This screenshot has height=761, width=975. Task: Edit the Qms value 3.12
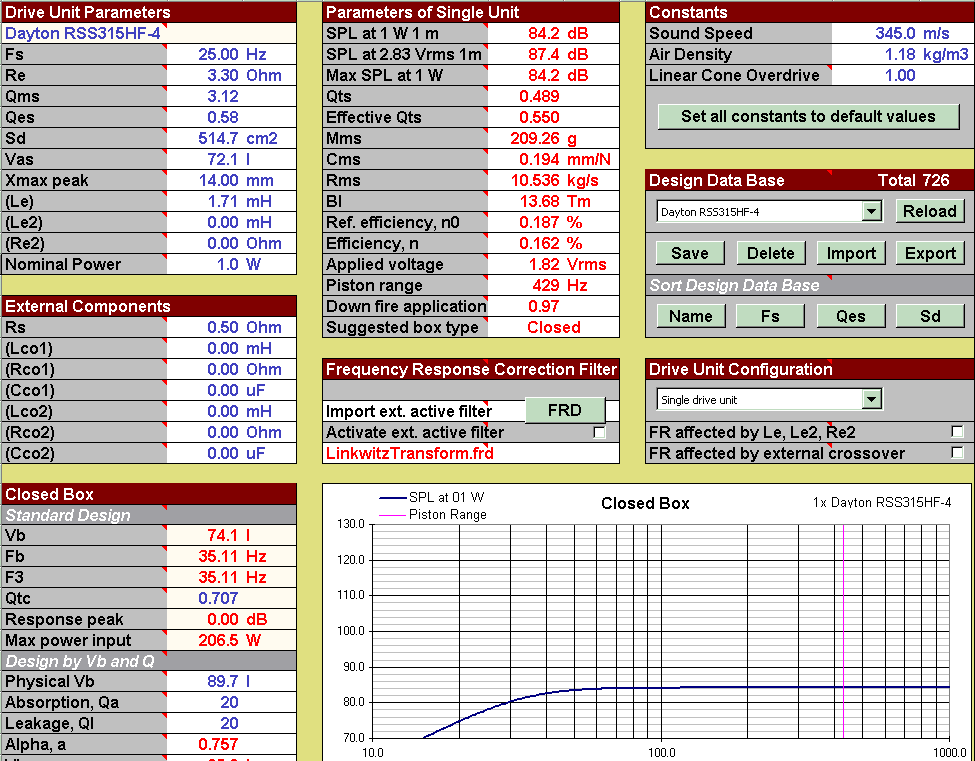coord(231,96)
